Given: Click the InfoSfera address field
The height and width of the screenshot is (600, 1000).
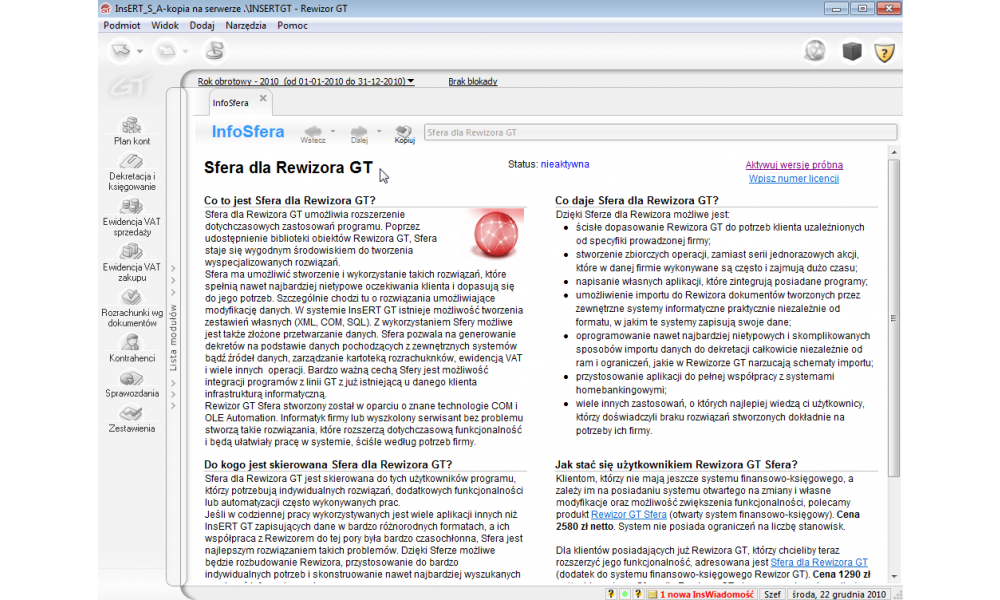Looking at the screenshot, I should pyautogui.click(x=660, y=133).
